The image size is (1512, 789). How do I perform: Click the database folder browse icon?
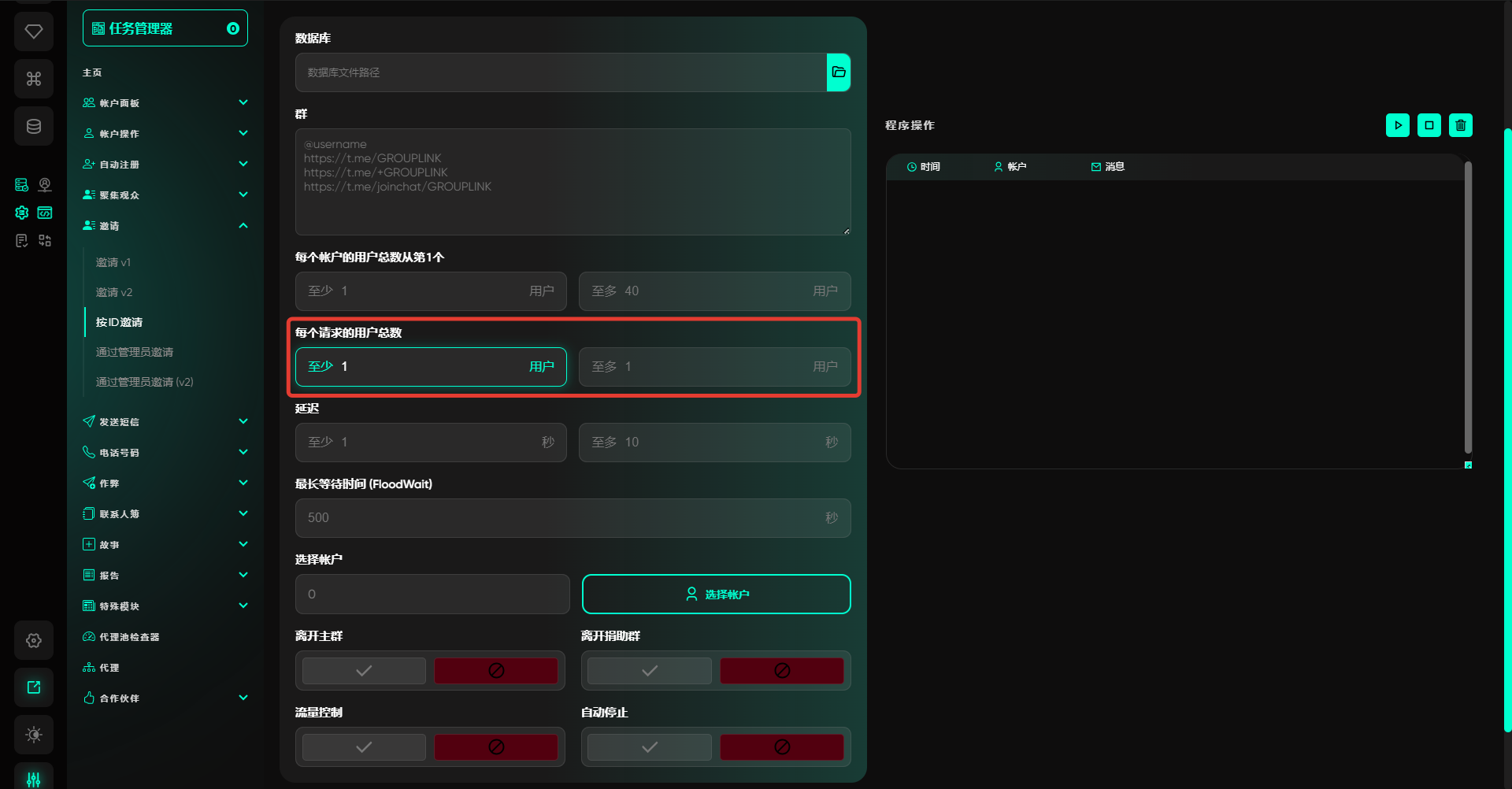click(838, 72)
